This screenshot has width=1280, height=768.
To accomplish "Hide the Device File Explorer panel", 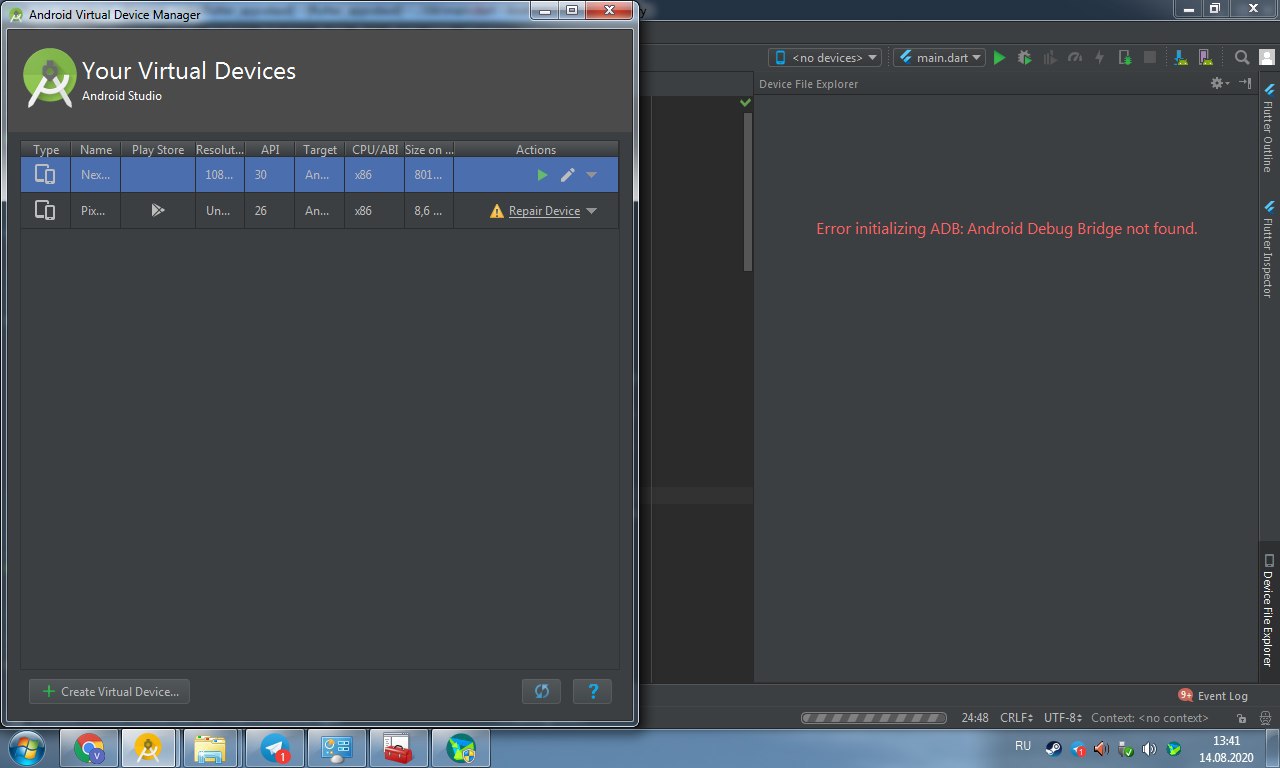I will tap(1245, 83).
